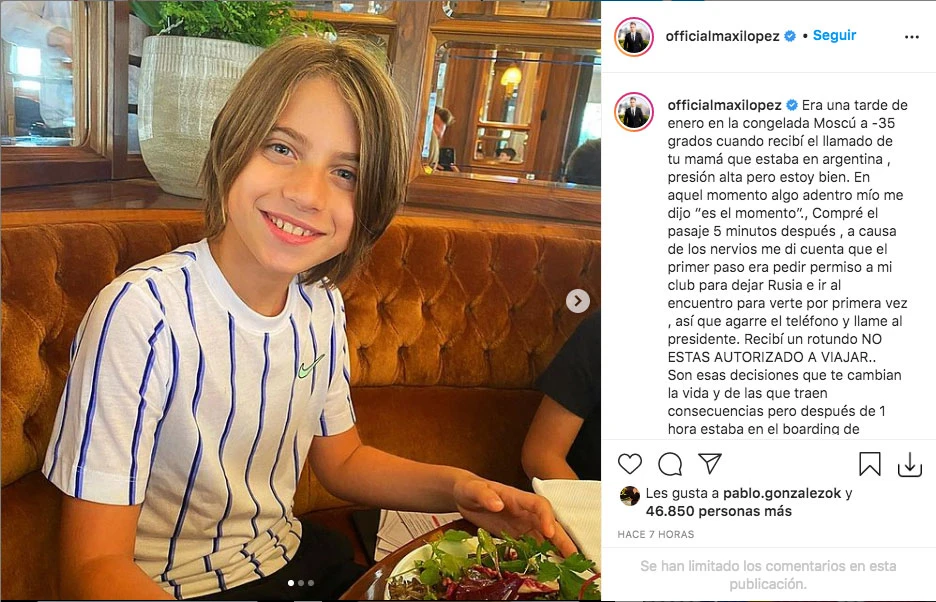View 46.850 personas más likes list
This screenshot has width=936, height=602.
pos(719,511)
